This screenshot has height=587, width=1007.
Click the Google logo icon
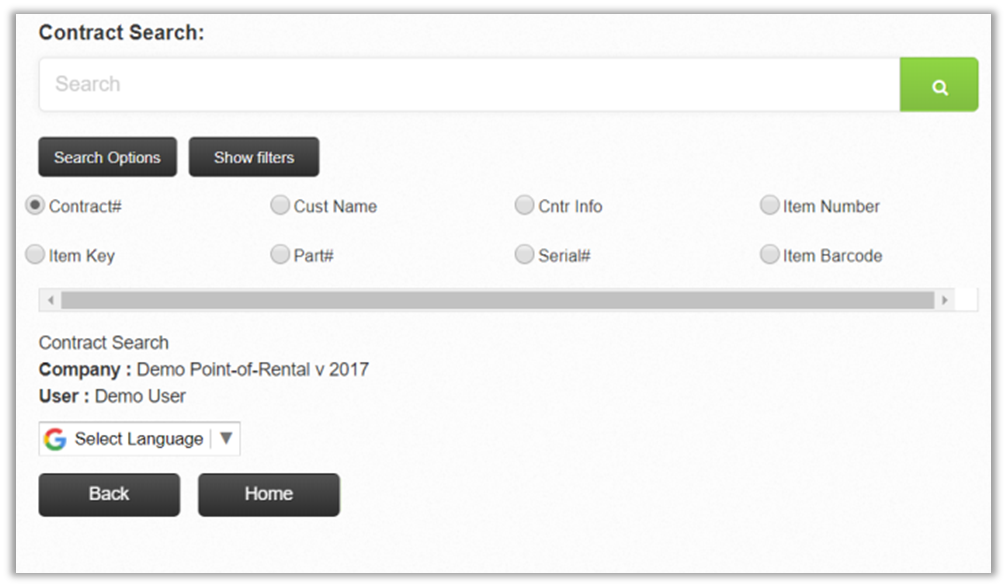(x=55, y=439)
